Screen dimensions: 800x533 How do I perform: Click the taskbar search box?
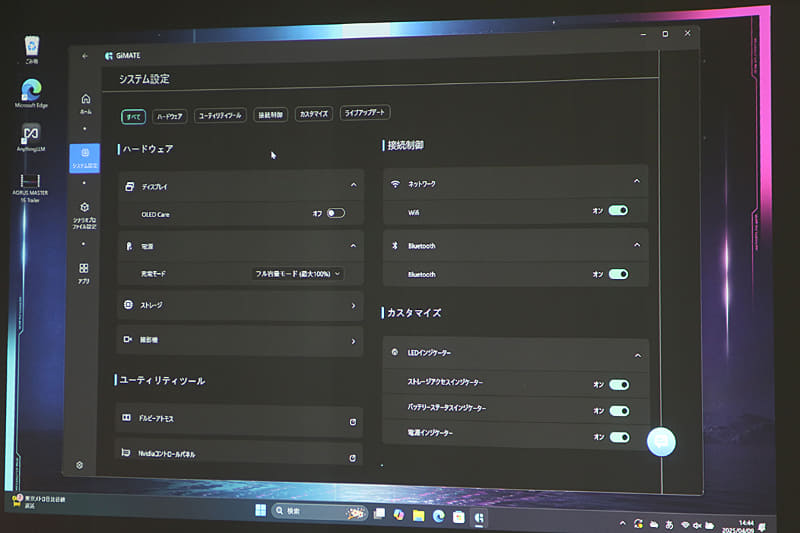tap(319, 512)
